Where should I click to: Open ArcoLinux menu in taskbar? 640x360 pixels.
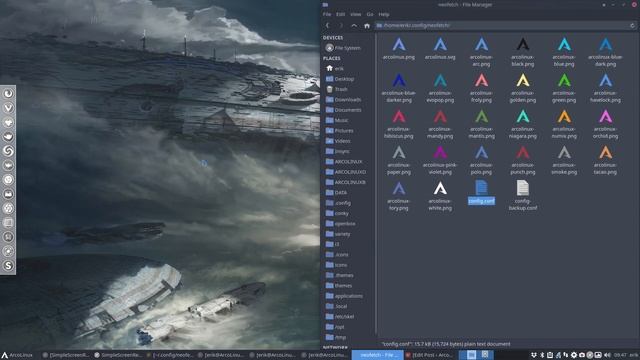click(17, 355)
